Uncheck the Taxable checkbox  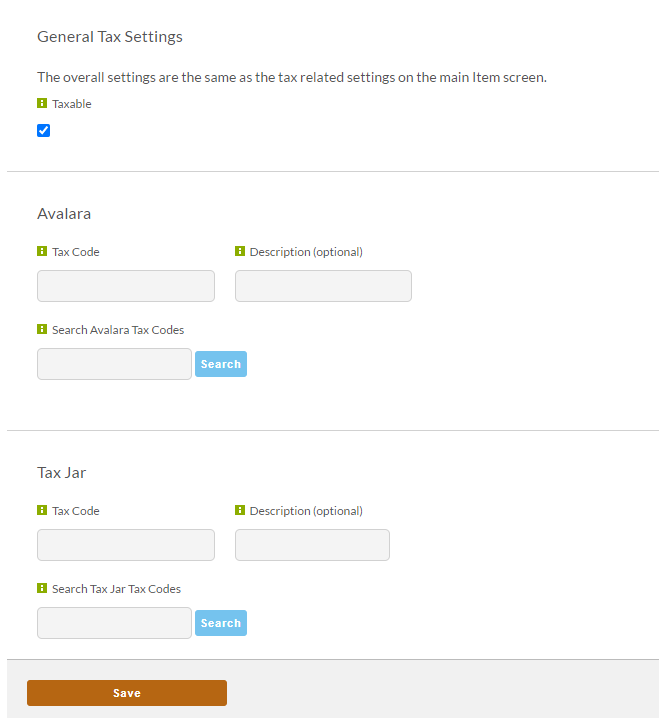coord(44,131)
